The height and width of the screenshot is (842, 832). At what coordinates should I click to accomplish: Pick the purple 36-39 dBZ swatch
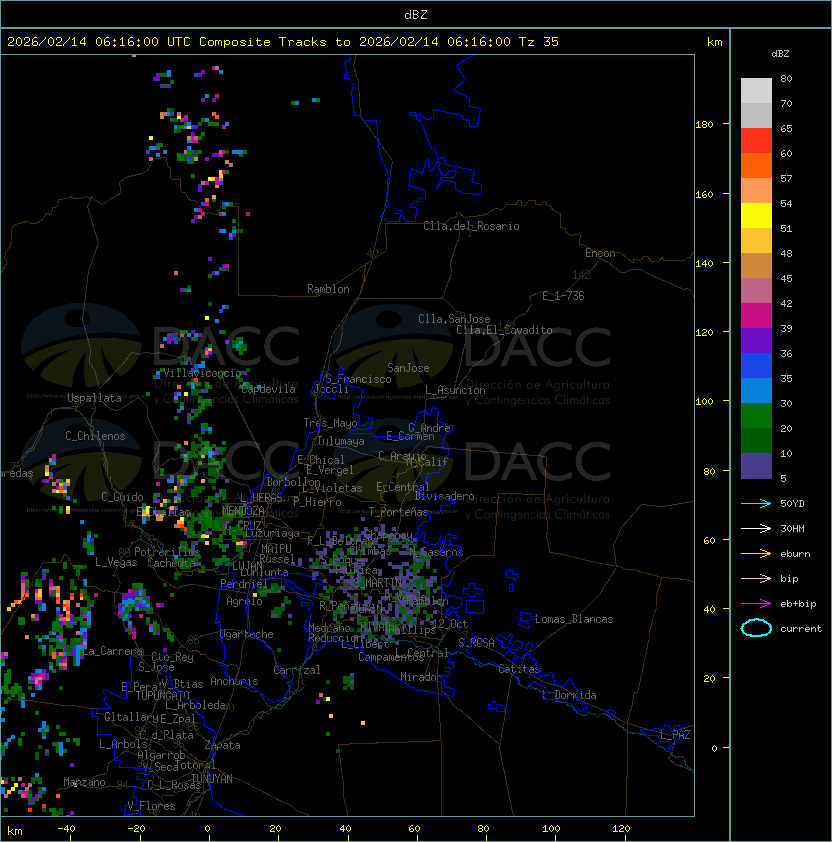coord(756,340)
